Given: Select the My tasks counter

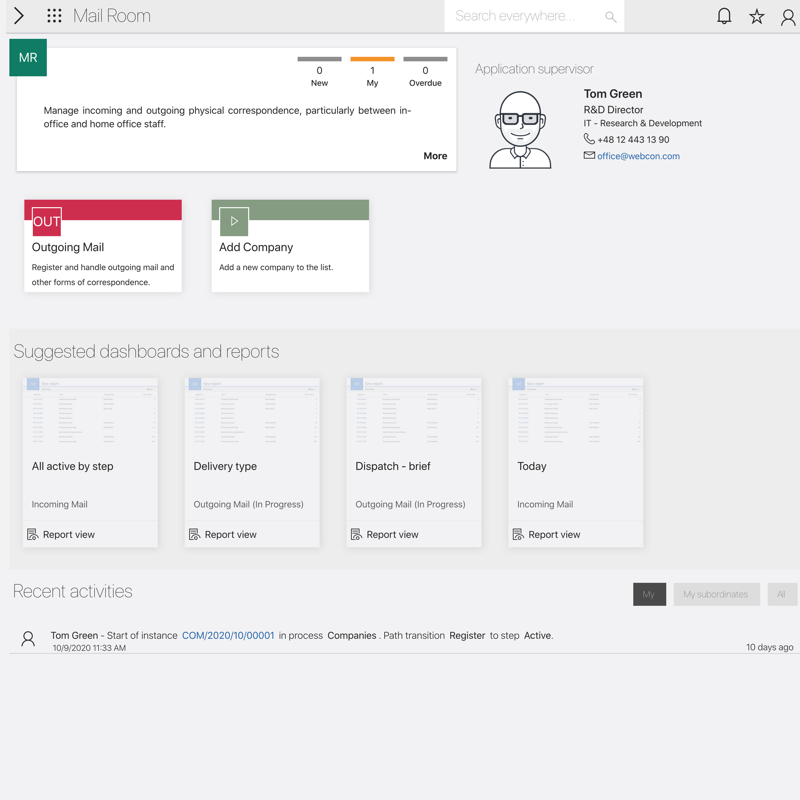Looking at the screenshot, I should [372, 72].
